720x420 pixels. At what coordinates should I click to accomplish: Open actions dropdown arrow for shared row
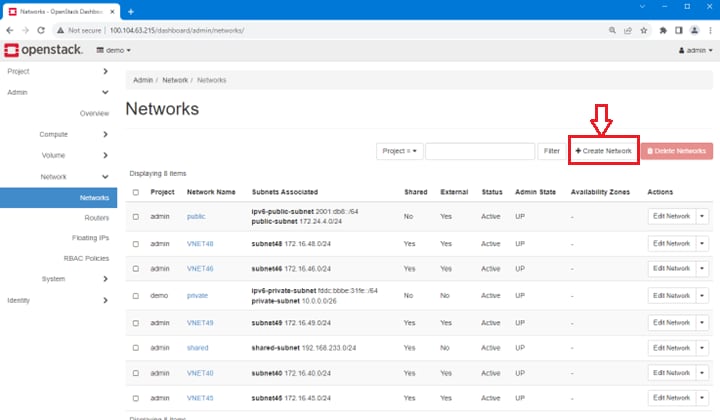702,348
